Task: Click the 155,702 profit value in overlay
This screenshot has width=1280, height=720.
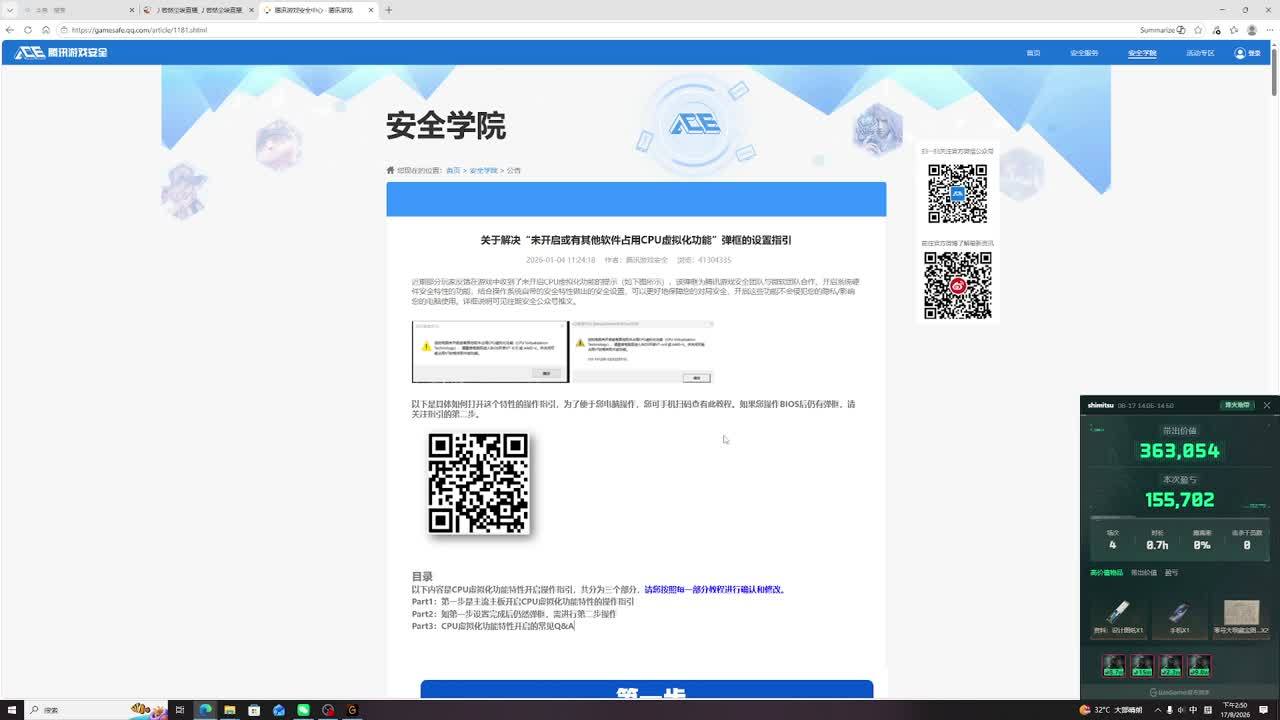Action: pos(1180,500)
